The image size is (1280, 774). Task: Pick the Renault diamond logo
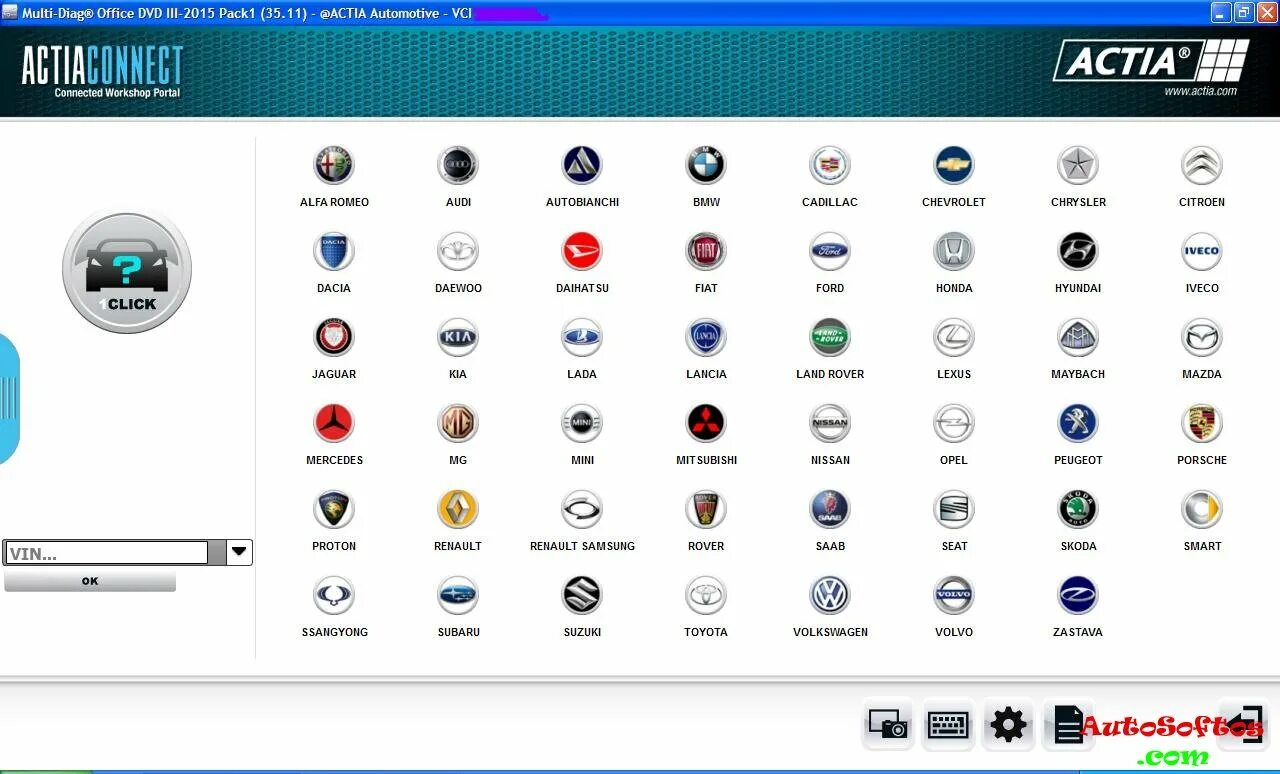click(x=458, y=509)
